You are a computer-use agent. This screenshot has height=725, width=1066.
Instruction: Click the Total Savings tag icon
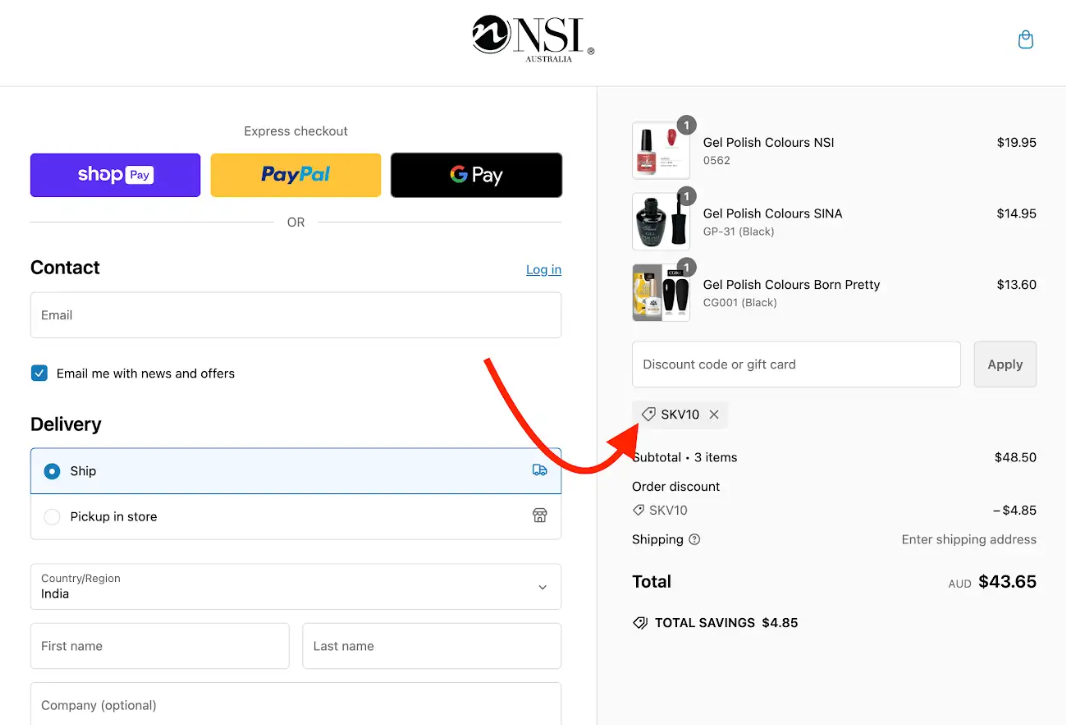click(x=640, y=622)
